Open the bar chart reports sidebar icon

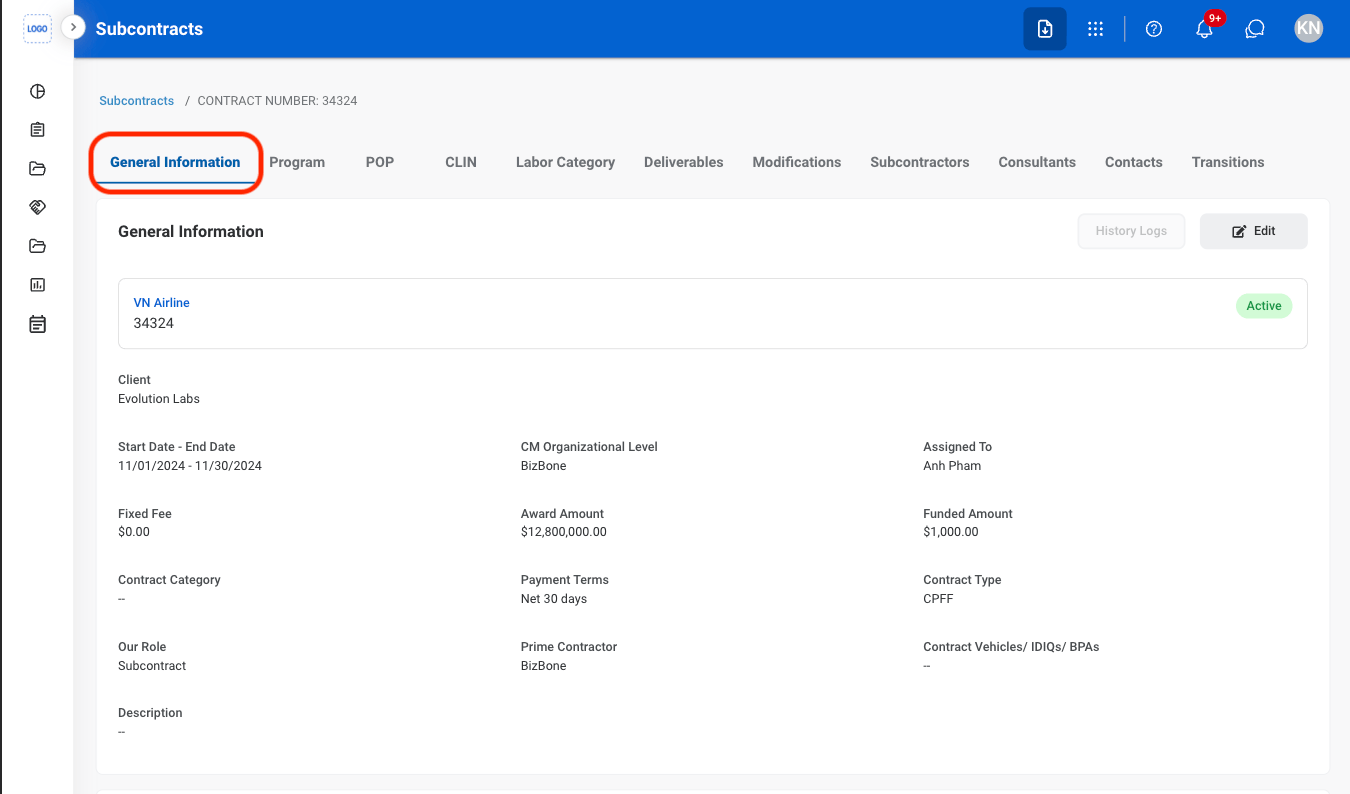(37, 285)
